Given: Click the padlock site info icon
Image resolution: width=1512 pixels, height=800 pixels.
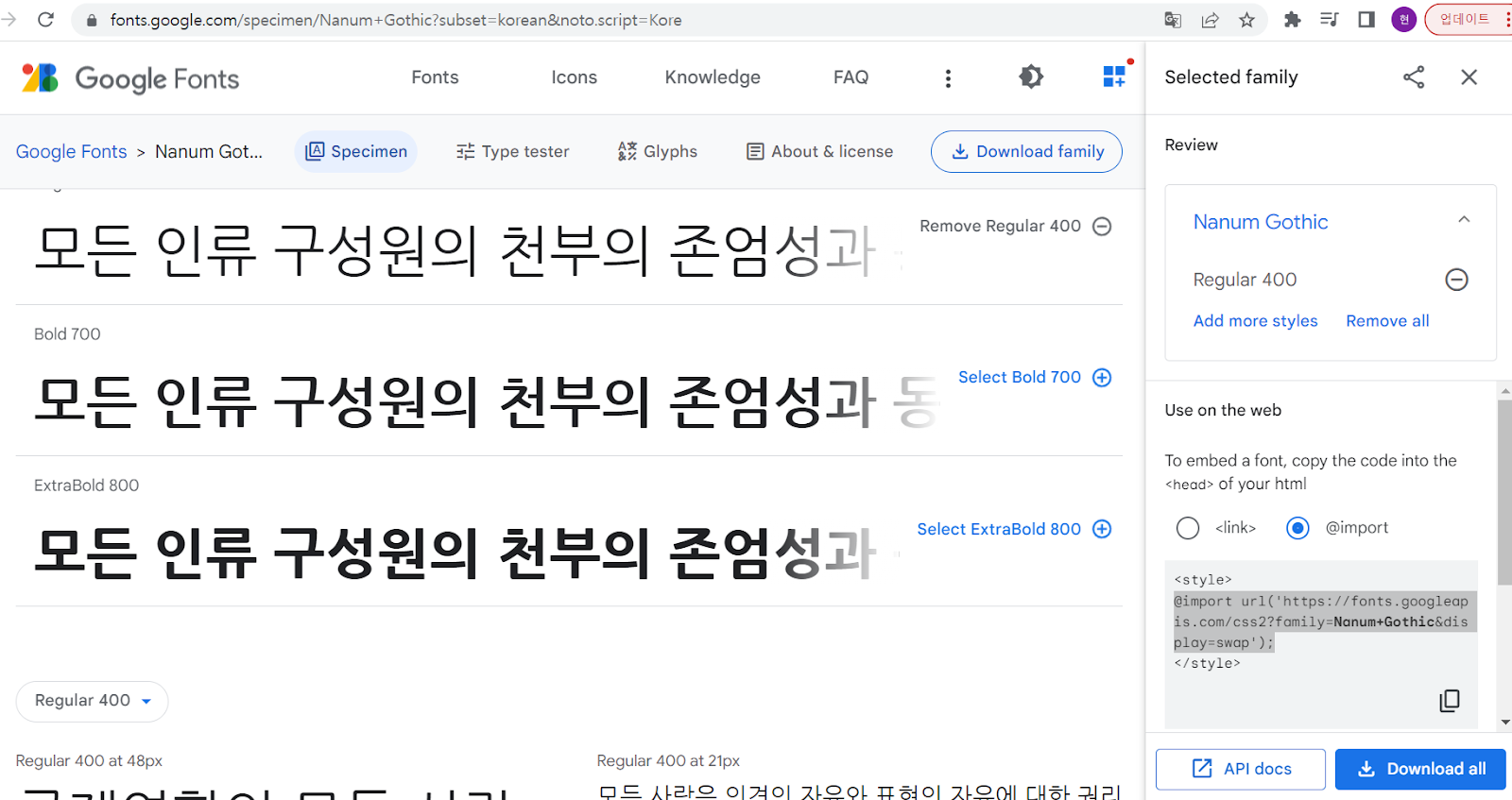Looking at the screenshot, I should click(x=92, y=20).
